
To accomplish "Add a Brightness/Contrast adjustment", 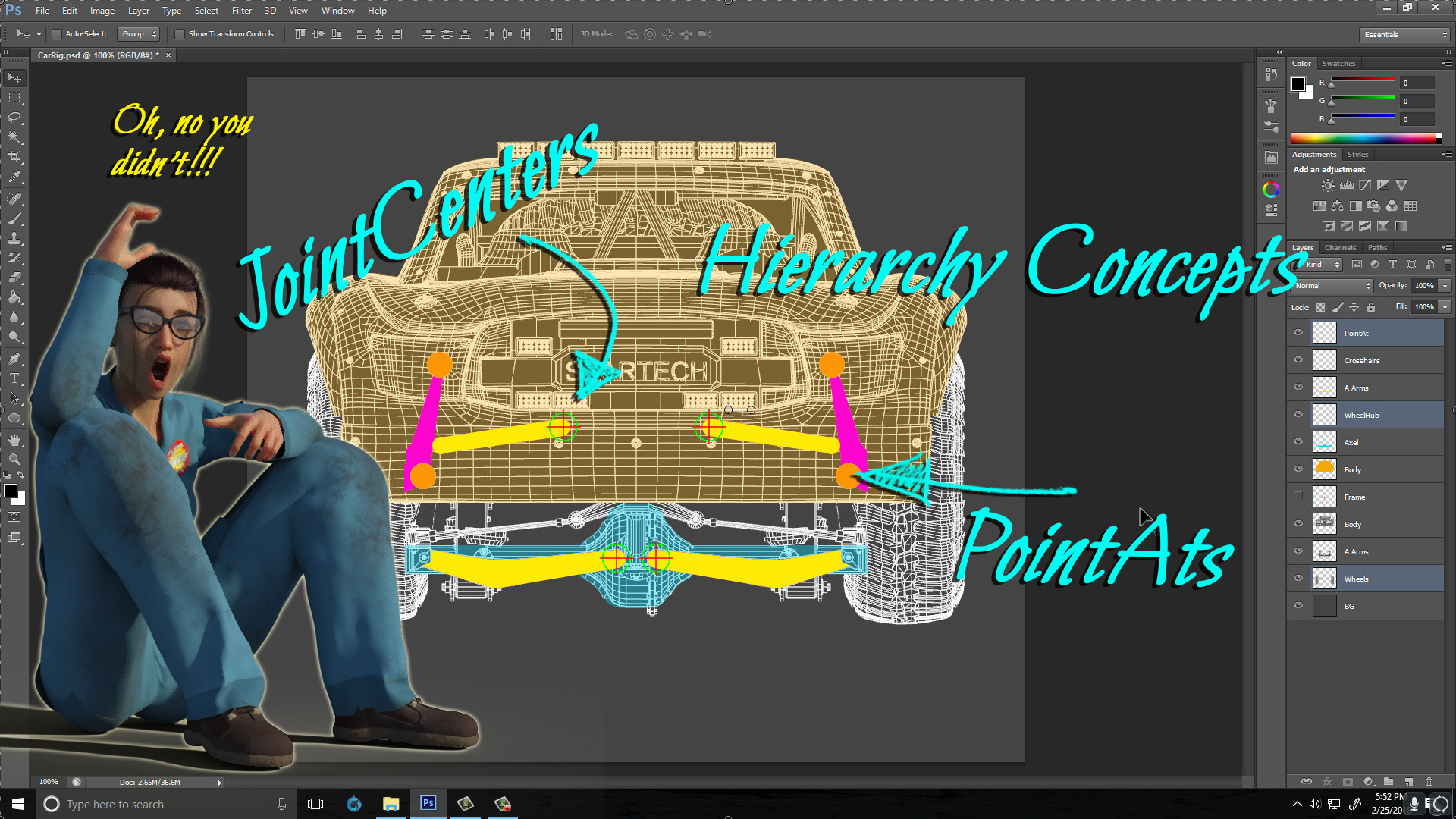I will (x=1328, y=185).
